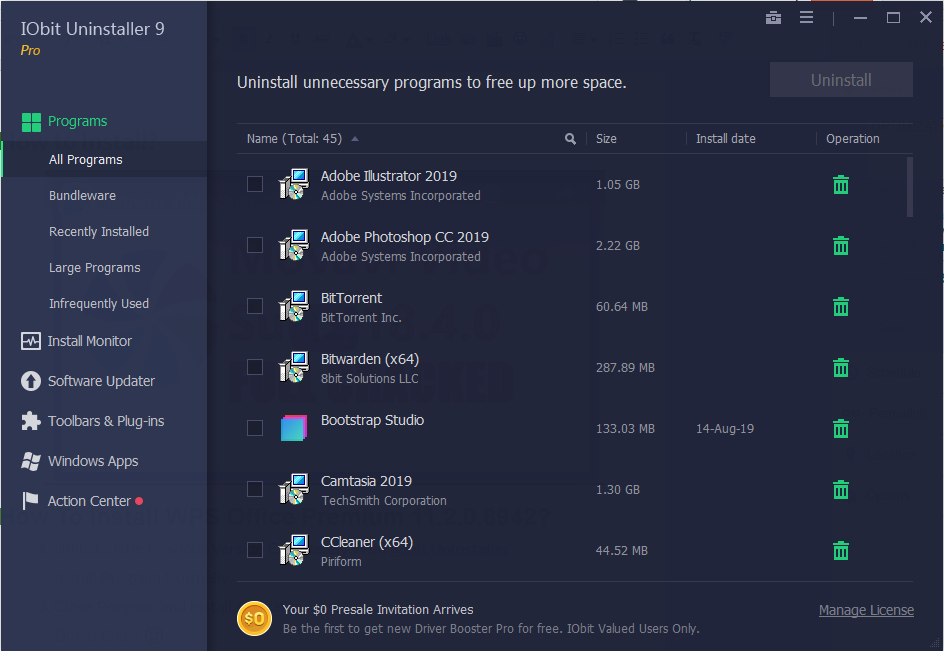This screenshot has height=651, width=944.
Task: Click the 287.89 MB size value
Action: pos(625,368)
